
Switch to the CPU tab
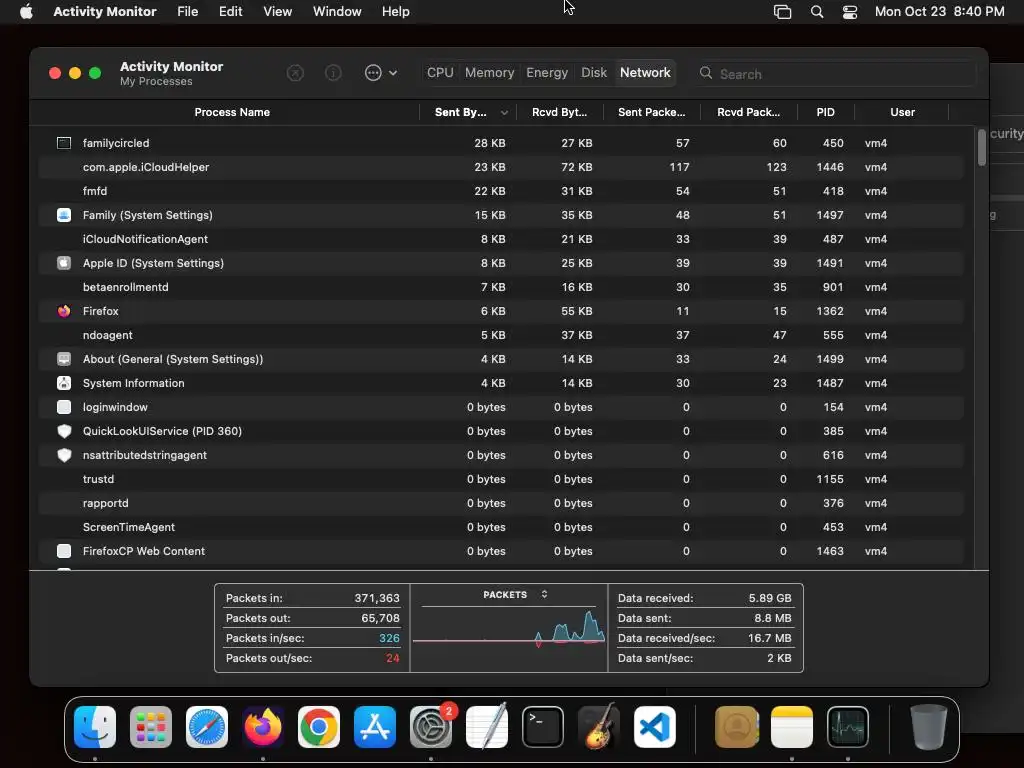(x=440, y=72)
